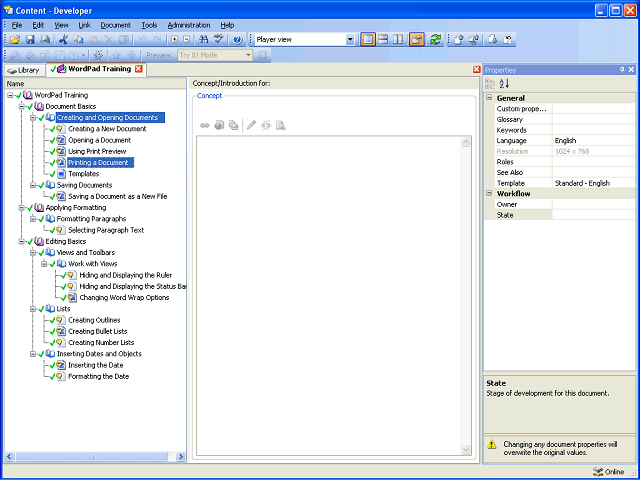Click the Help question mark icon
This screenshot has height=480, width=640.
[238, 40]
